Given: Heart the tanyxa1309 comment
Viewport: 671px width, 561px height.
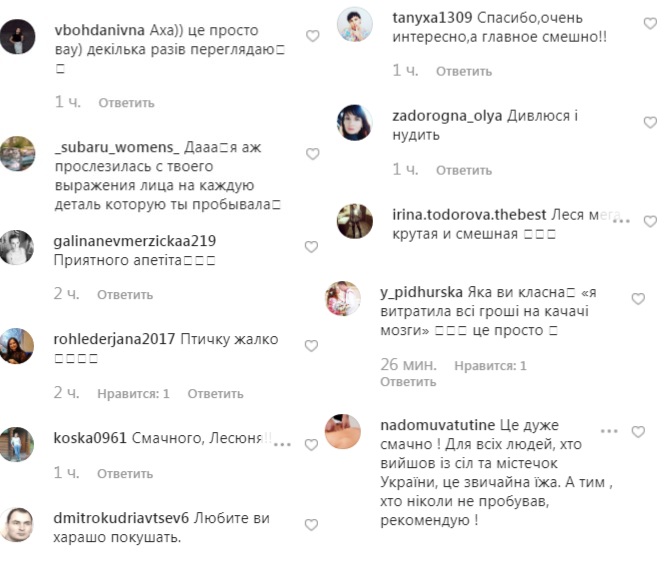Looking at the screenshot, I should (x=650, y=24).
